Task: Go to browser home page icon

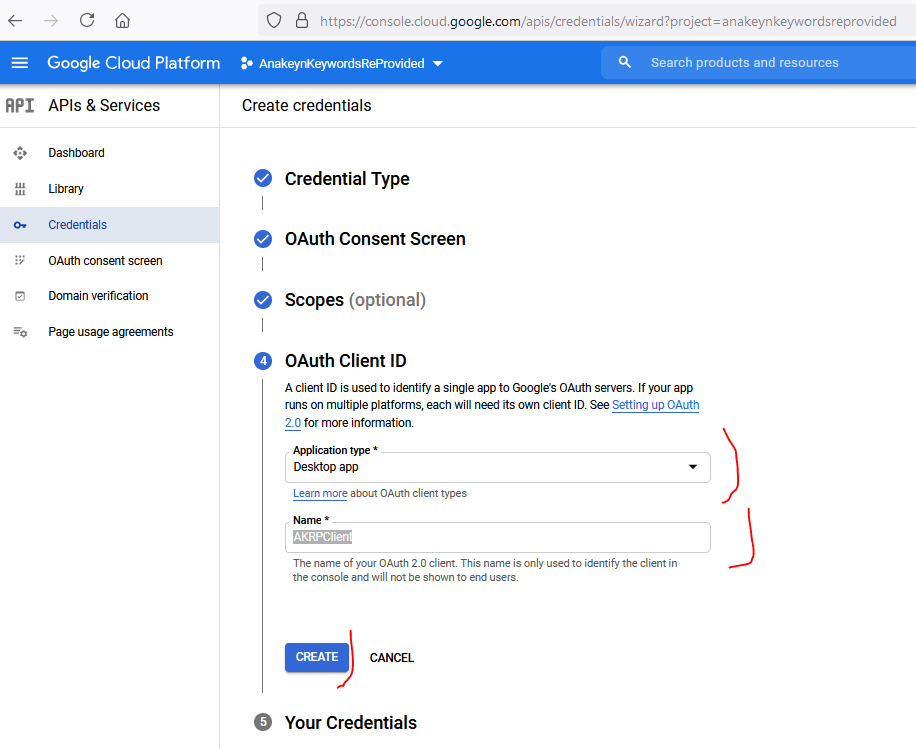Action: tap(122, 21)
